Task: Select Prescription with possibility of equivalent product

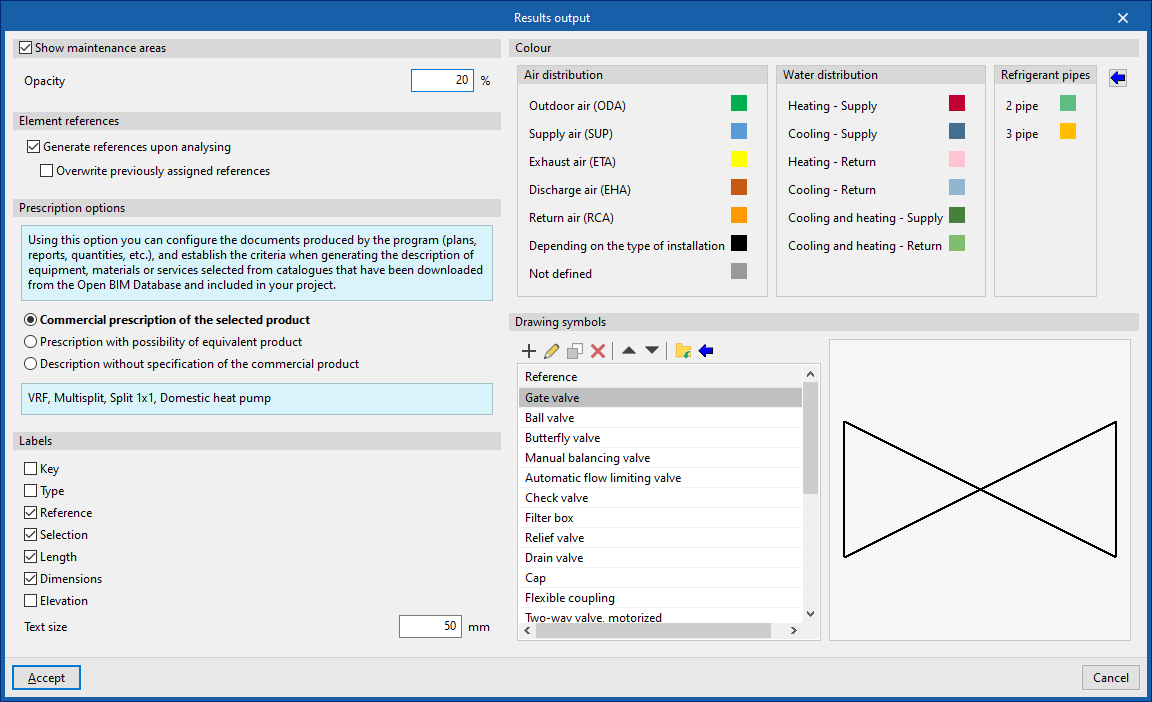Action: (x=31, y=342)
